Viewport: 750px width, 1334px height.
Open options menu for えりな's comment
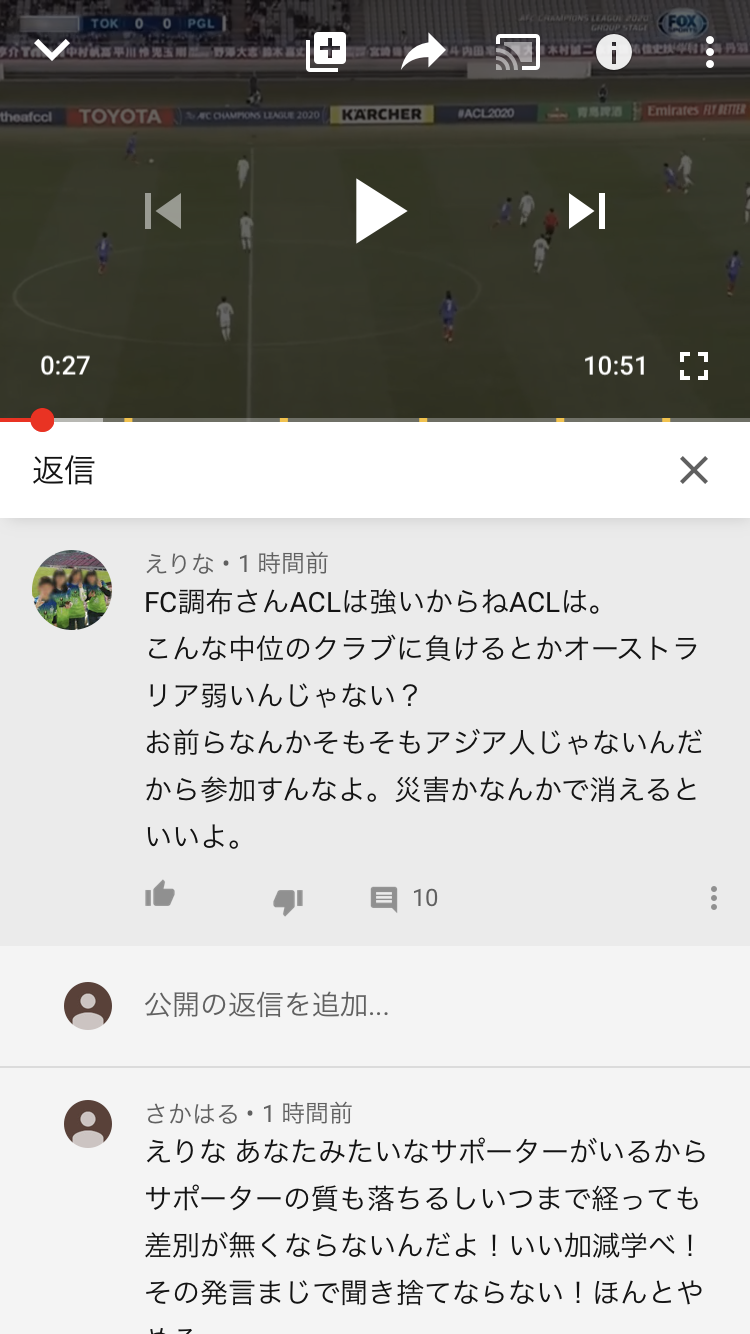[713, 898]
